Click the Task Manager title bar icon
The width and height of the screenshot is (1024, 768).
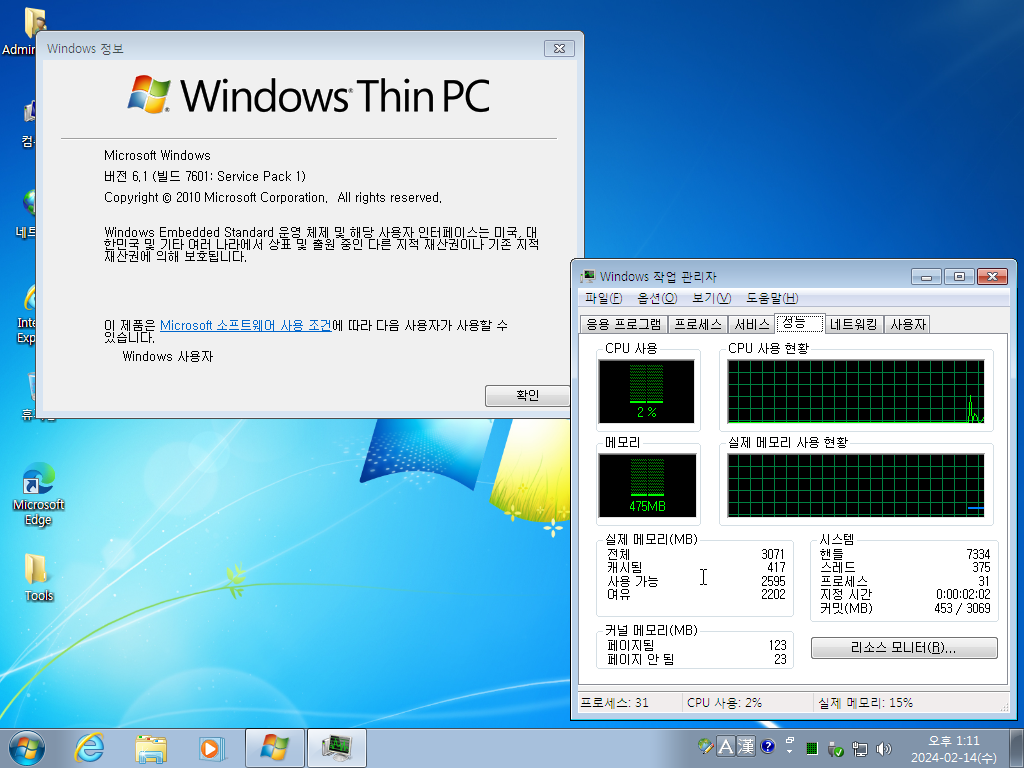pyautogui.click(x=588, y=276)
